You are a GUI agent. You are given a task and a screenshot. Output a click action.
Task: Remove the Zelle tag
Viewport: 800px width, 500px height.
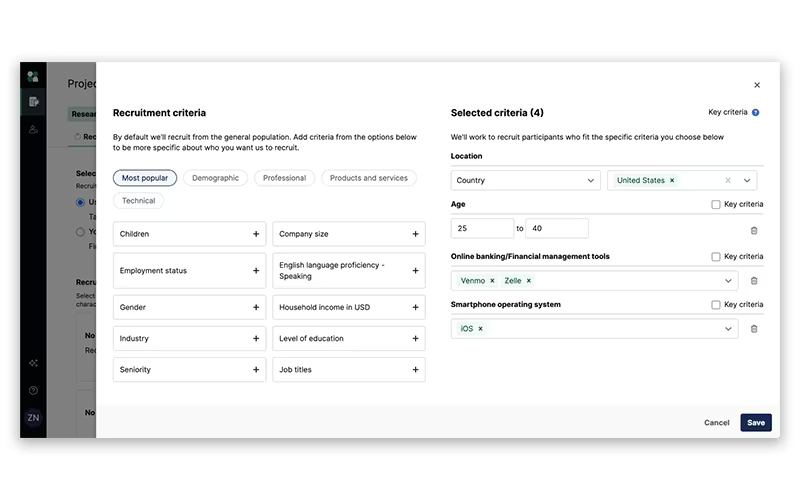[x=529, y=281]
